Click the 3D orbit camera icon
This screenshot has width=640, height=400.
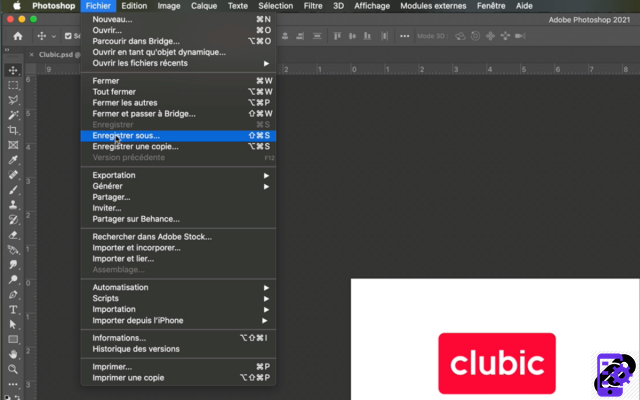pos(460,36)
